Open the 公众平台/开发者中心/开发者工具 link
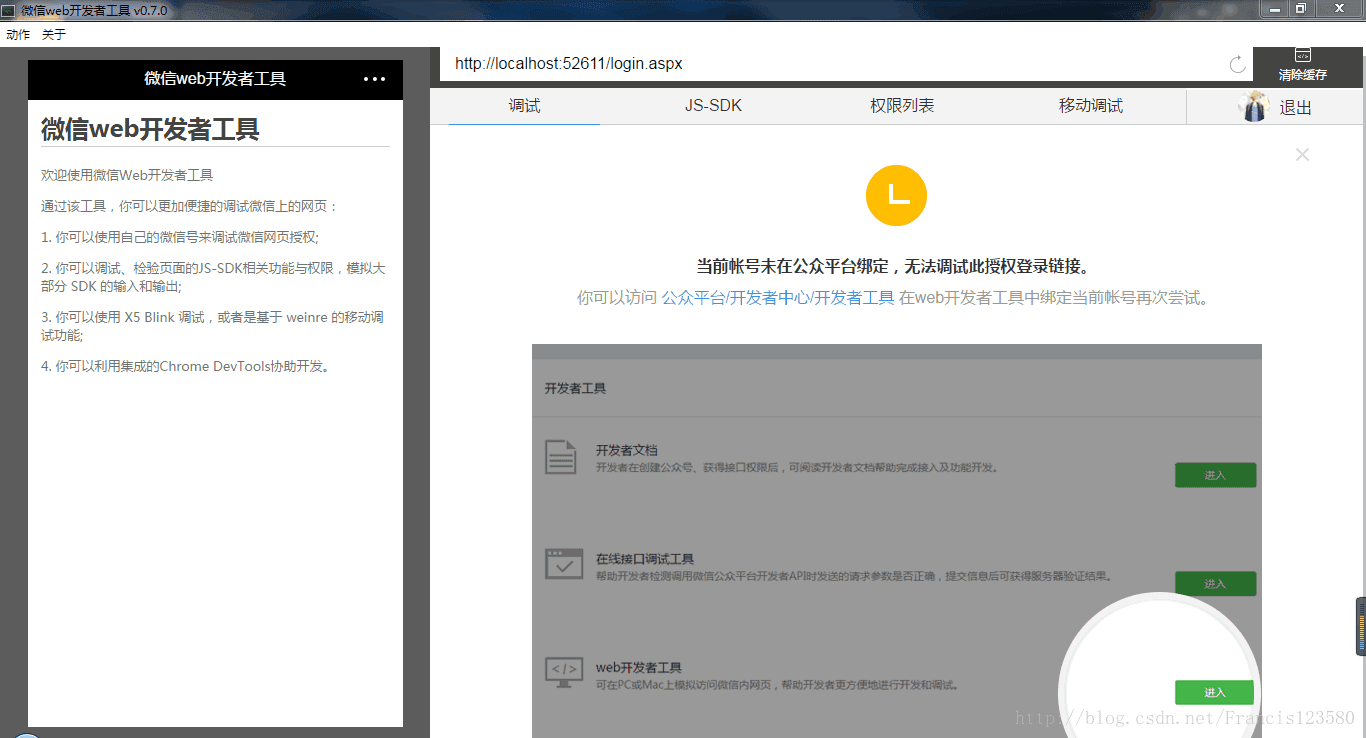The height and width of the screenshot is (738, 1366). pyautogui.click(x=778, y=298)
